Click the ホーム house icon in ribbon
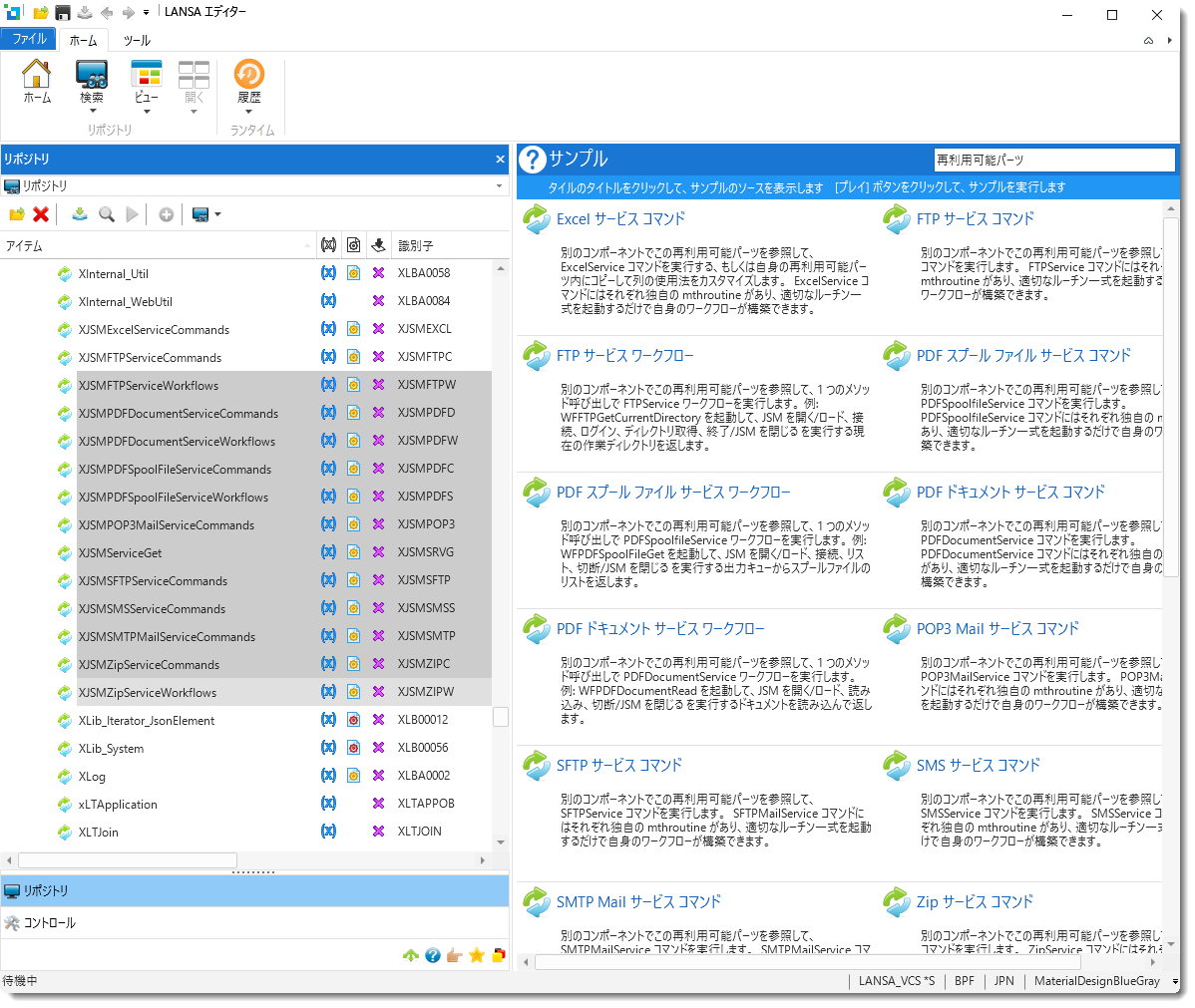The image size is (1195, 1008). coord(37,75)
